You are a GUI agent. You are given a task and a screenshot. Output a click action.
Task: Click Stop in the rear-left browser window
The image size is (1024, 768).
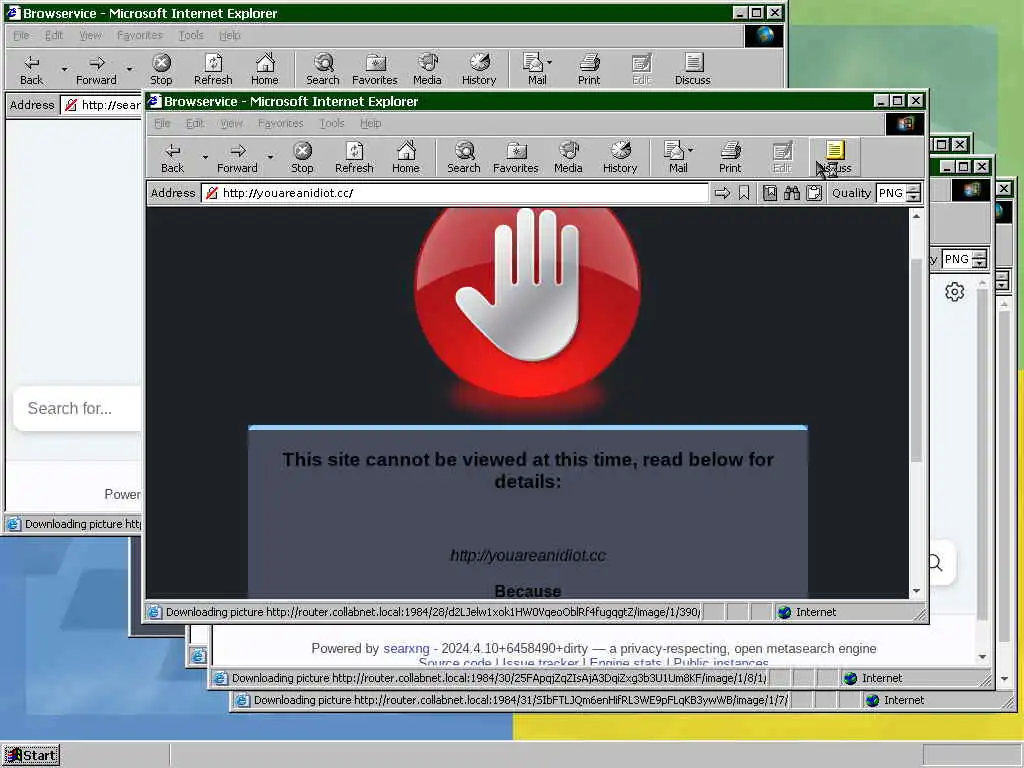161,70
